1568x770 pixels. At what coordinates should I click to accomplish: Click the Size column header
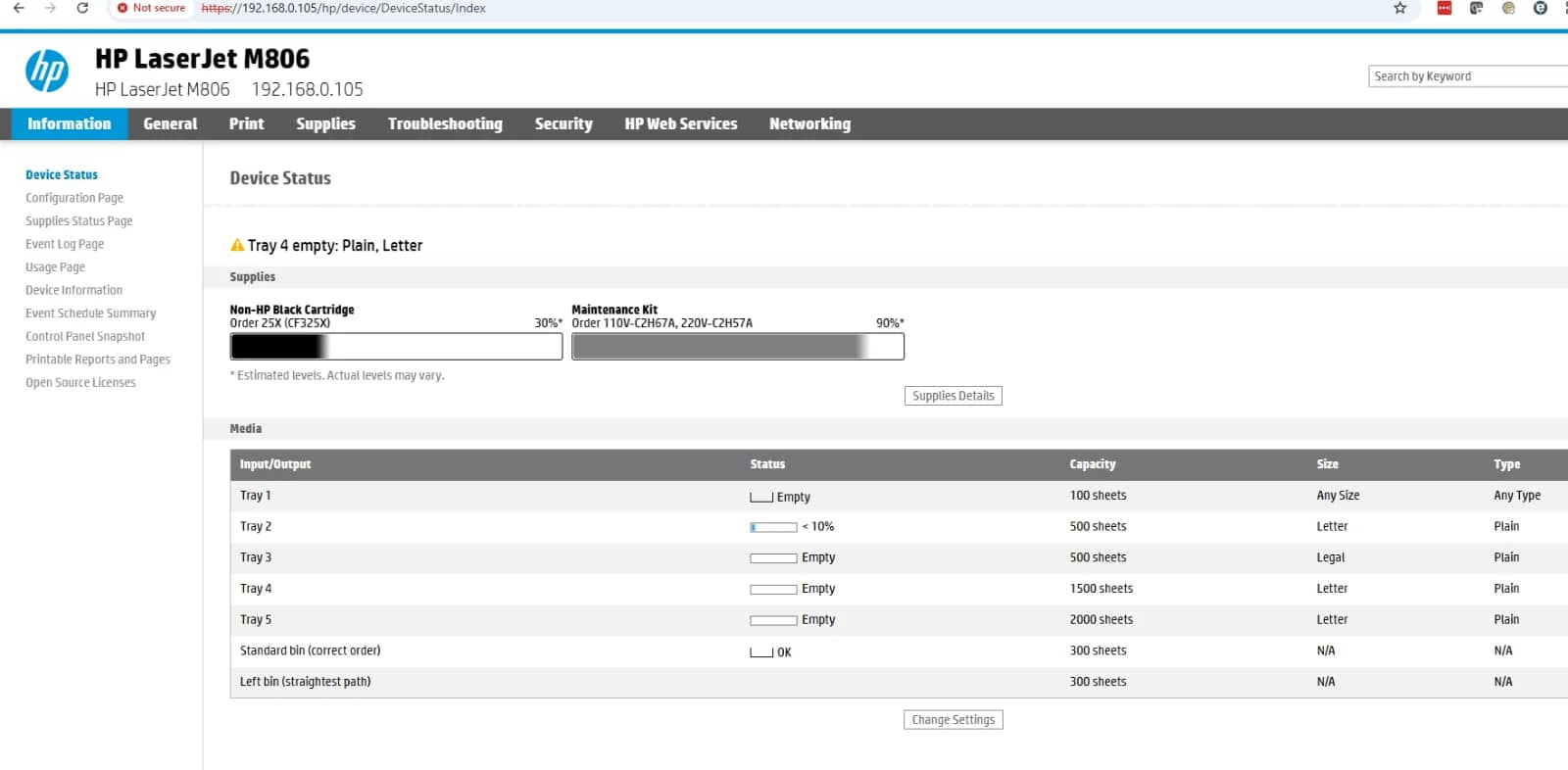(1328, 464)
